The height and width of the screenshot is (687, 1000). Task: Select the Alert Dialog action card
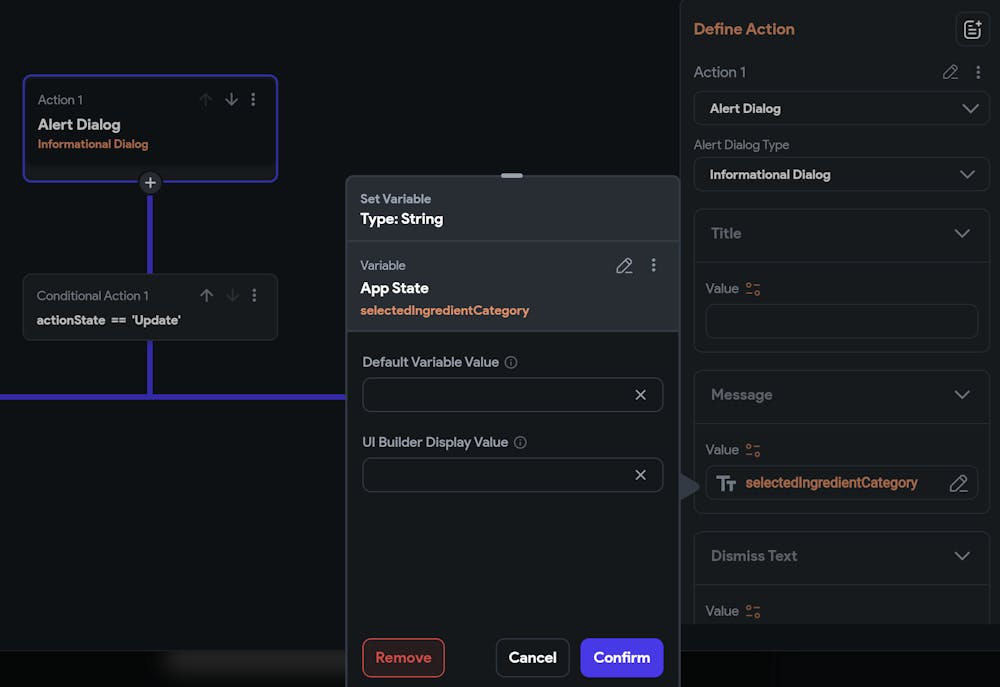(x=150, y=128)
